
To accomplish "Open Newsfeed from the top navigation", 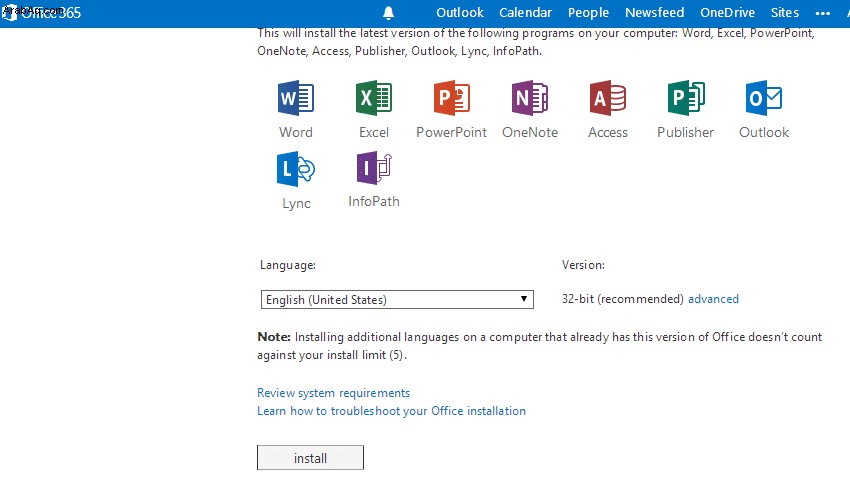I will pos(654,12).
